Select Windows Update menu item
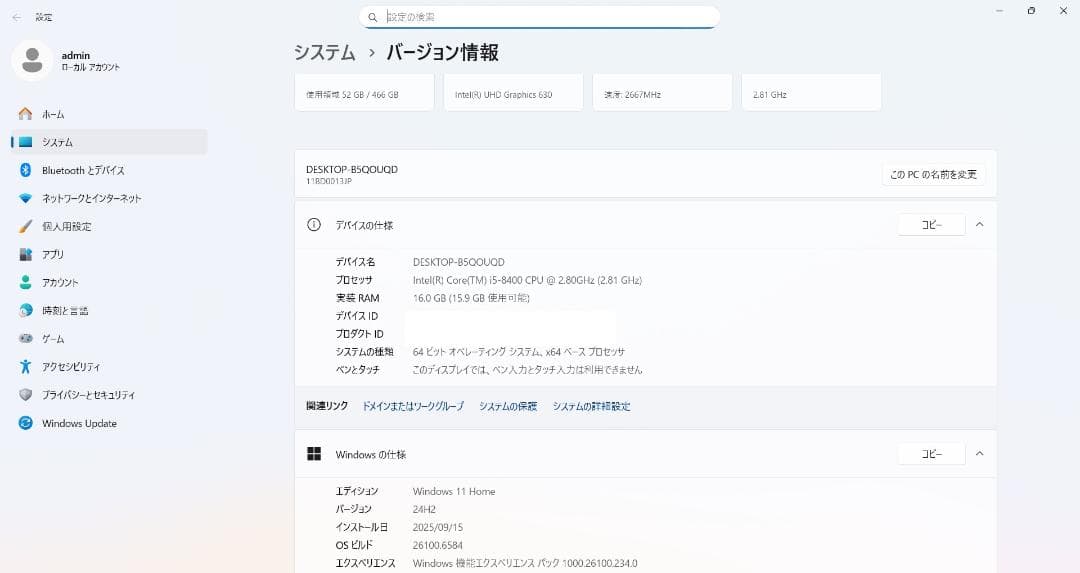The width and height of the screenshot is (1080, 573). click(x=109, y=423)
